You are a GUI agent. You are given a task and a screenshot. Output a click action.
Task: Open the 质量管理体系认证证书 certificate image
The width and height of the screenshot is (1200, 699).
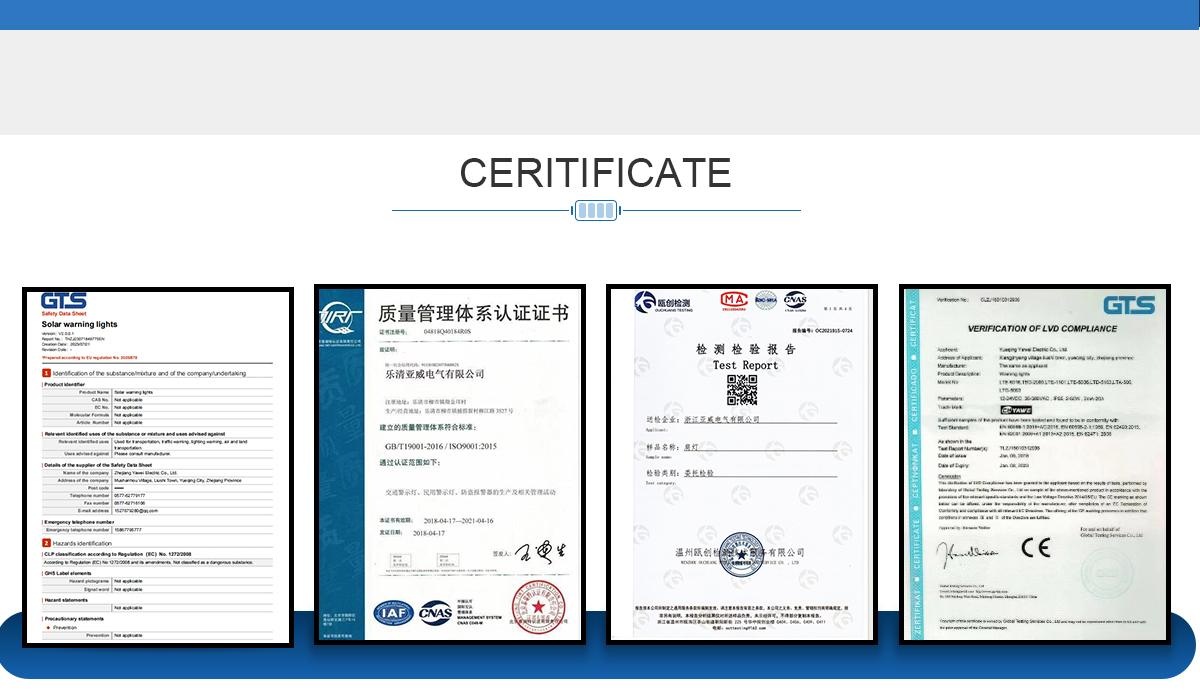coord(450,465)
